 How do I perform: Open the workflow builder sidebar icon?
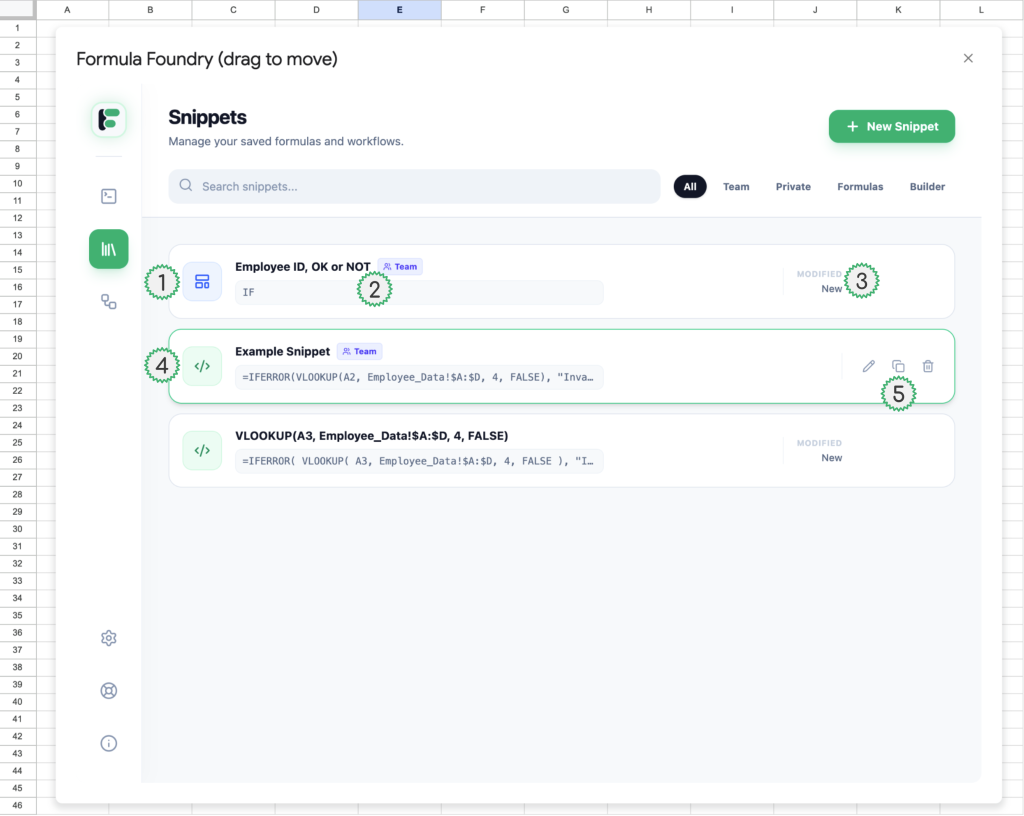pyautogui.click(x=108, y=301)
